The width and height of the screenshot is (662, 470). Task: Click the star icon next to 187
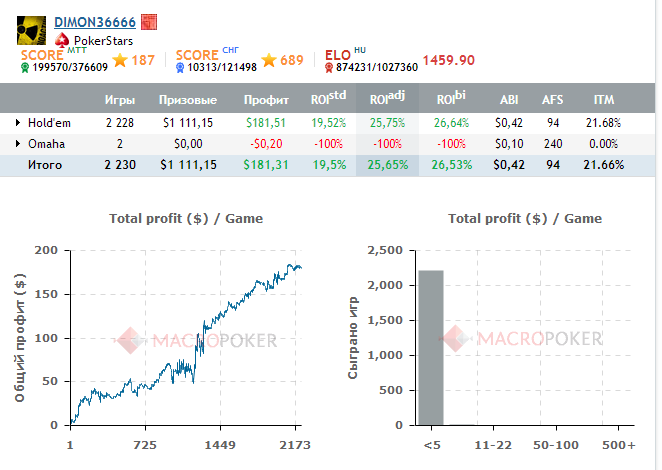(120, 60)
